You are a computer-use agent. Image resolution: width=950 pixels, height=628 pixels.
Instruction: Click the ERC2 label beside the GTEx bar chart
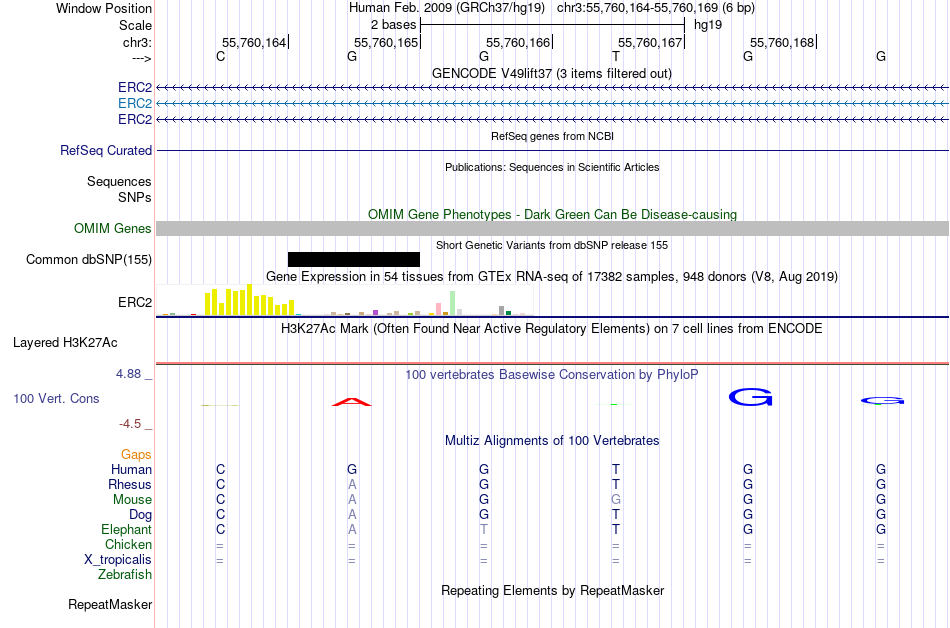pos(135,302)
